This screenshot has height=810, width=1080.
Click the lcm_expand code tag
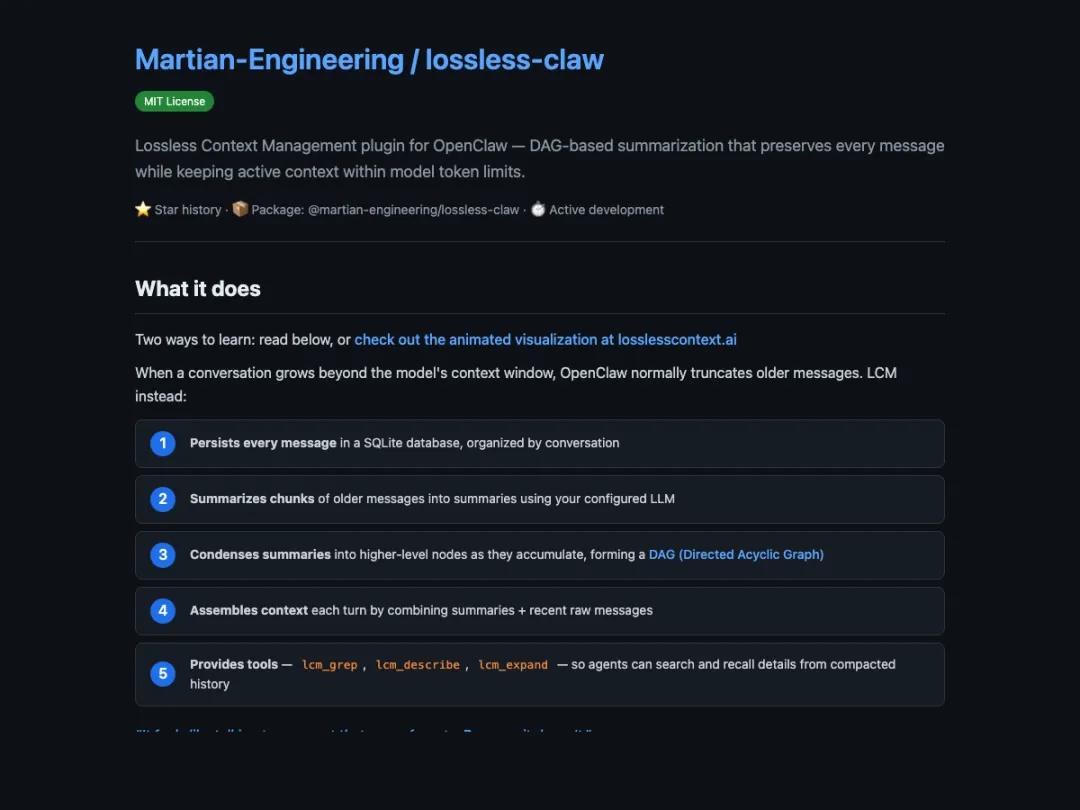(x=513, y=665)
